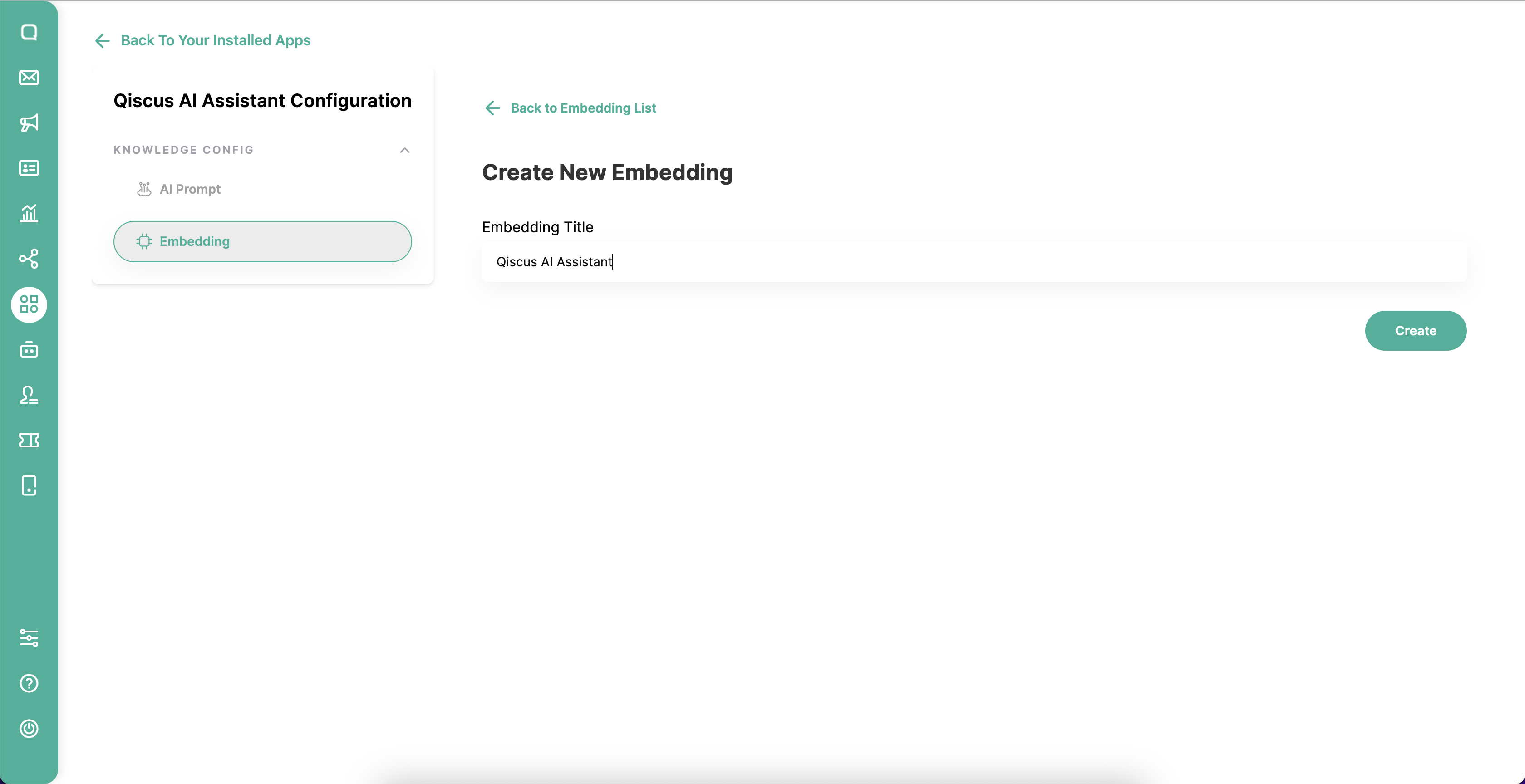This screenshot has height=784, width=1525.
Task: Open the chat inbox sidebar icon
Action: click(x=29, y=32)
